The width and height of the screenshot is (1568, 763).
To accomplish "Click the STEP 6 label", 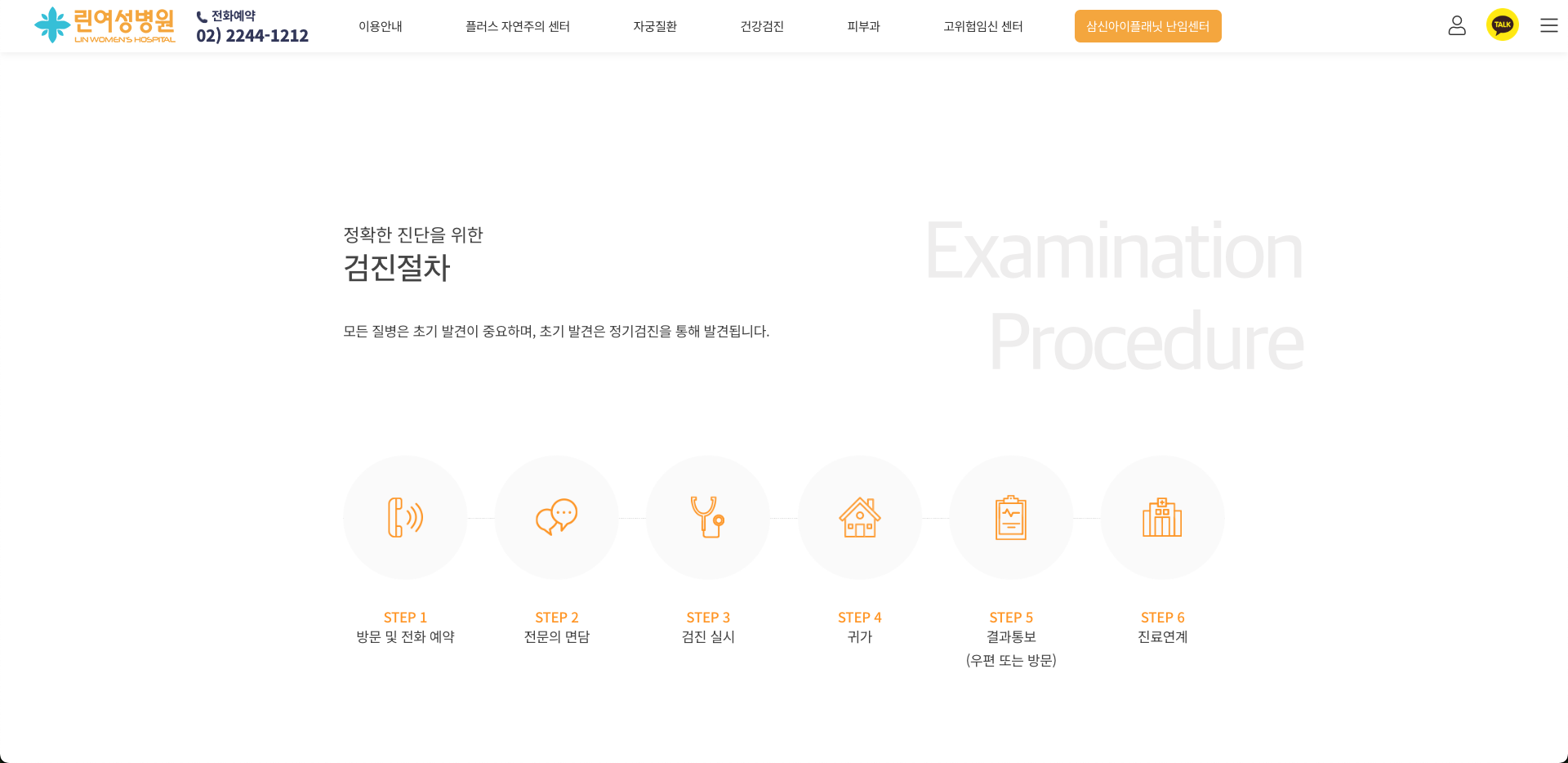I will click(x=1162, y=618).
